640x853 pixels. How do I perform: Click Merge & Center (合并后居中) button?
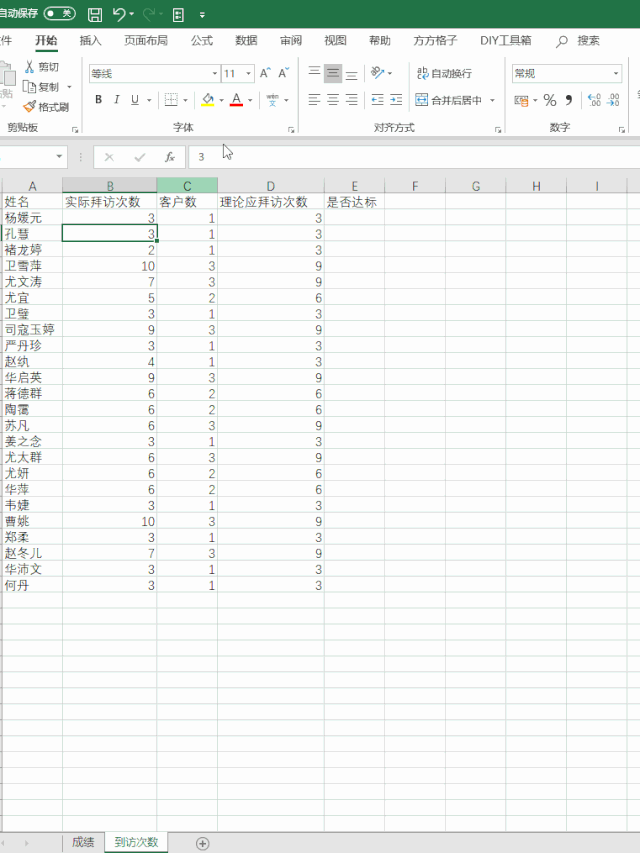[448, 100]
